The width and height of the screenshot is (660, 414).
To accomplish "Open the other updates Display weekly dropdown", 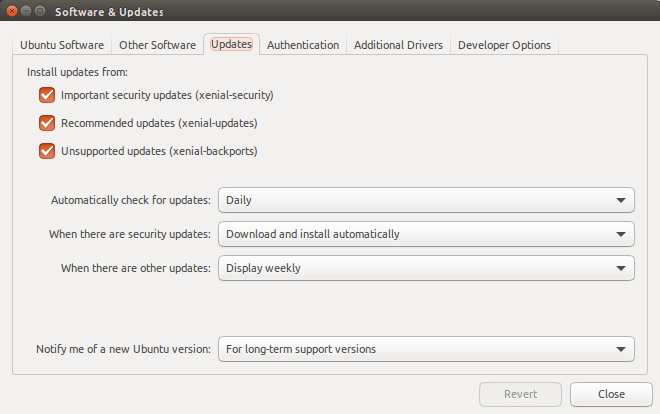I will 426,268.
